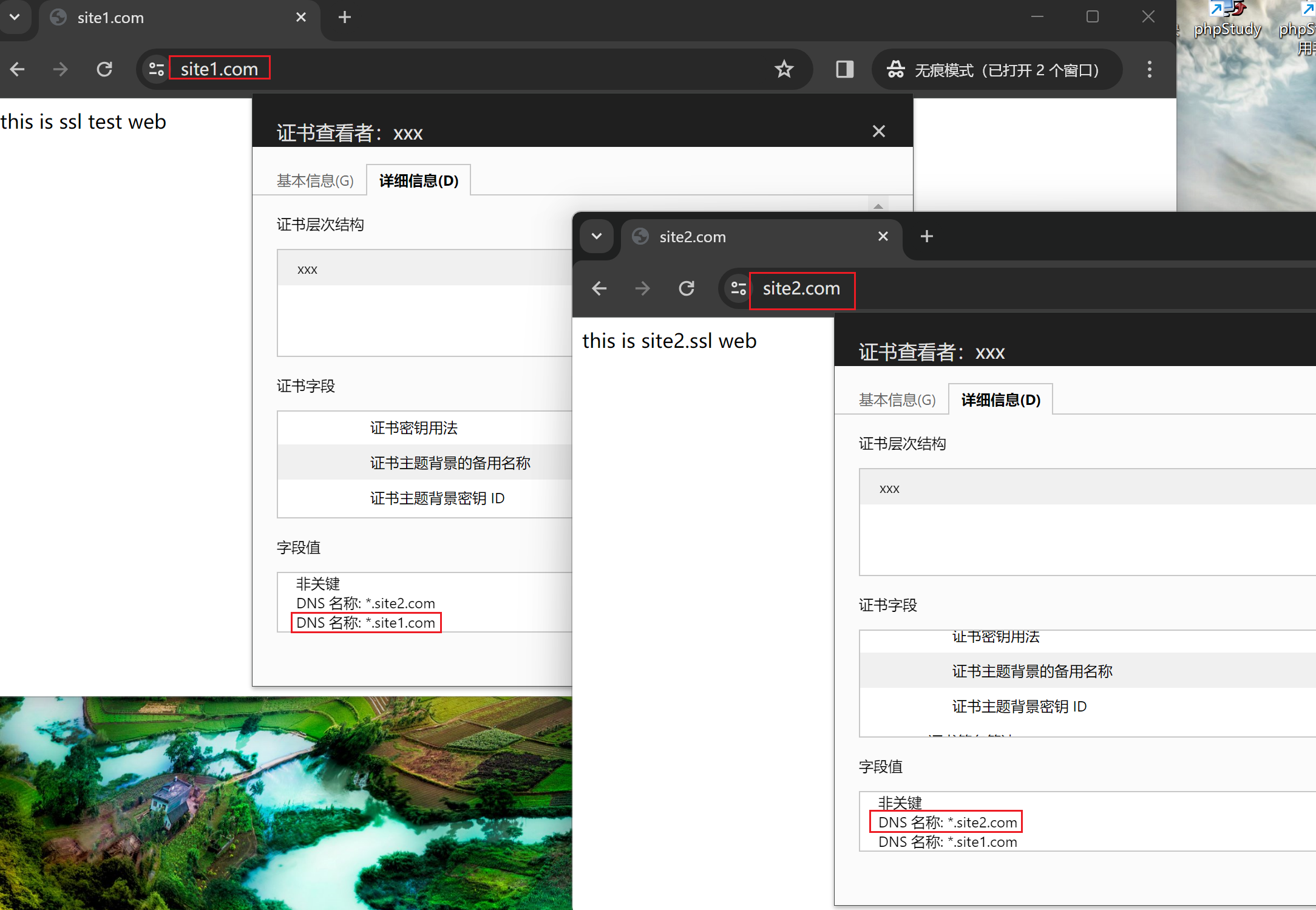Screen dimensions: 1316x910
Task: Reload the site2.com page
Action: (x=686, y=288)
